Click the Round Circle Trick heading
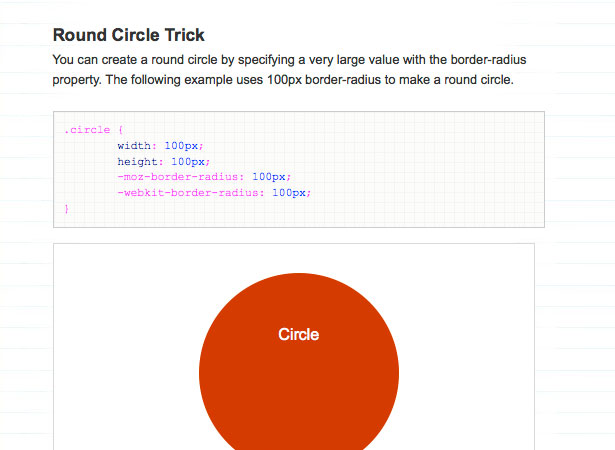This screenshot has height=450, width=615. tap(129, 35)
